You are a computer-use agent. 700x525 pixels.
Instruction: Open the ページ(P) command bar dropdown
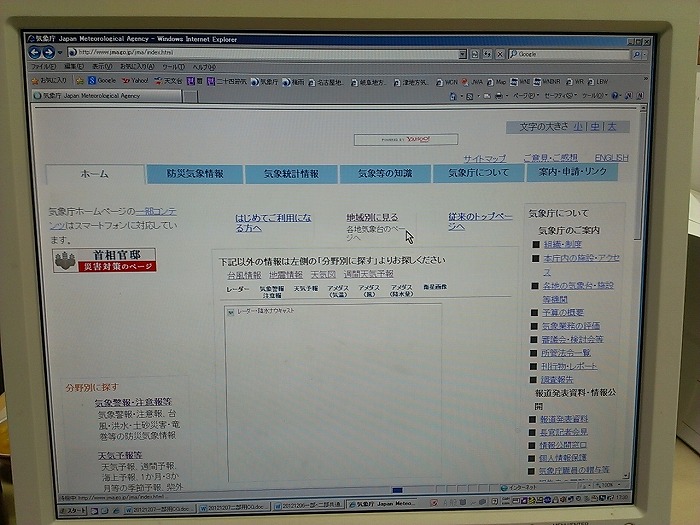coord(525,96)
